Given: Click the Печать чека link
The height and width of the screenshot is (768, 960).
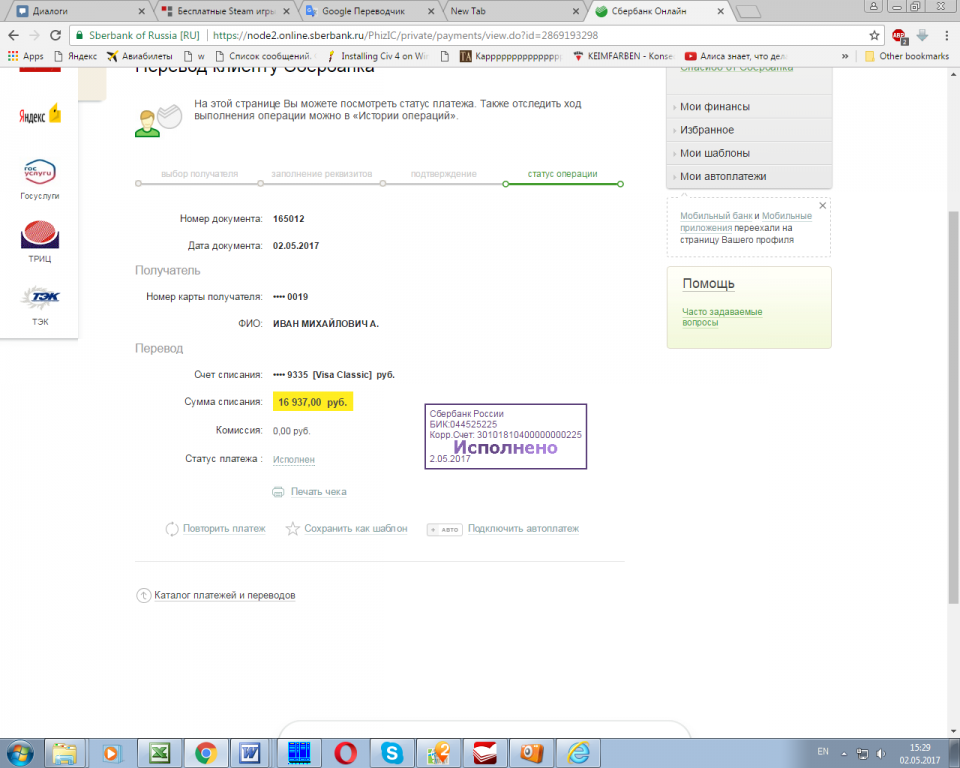Looking at the screenshot, I should click(x=318, y=492).
